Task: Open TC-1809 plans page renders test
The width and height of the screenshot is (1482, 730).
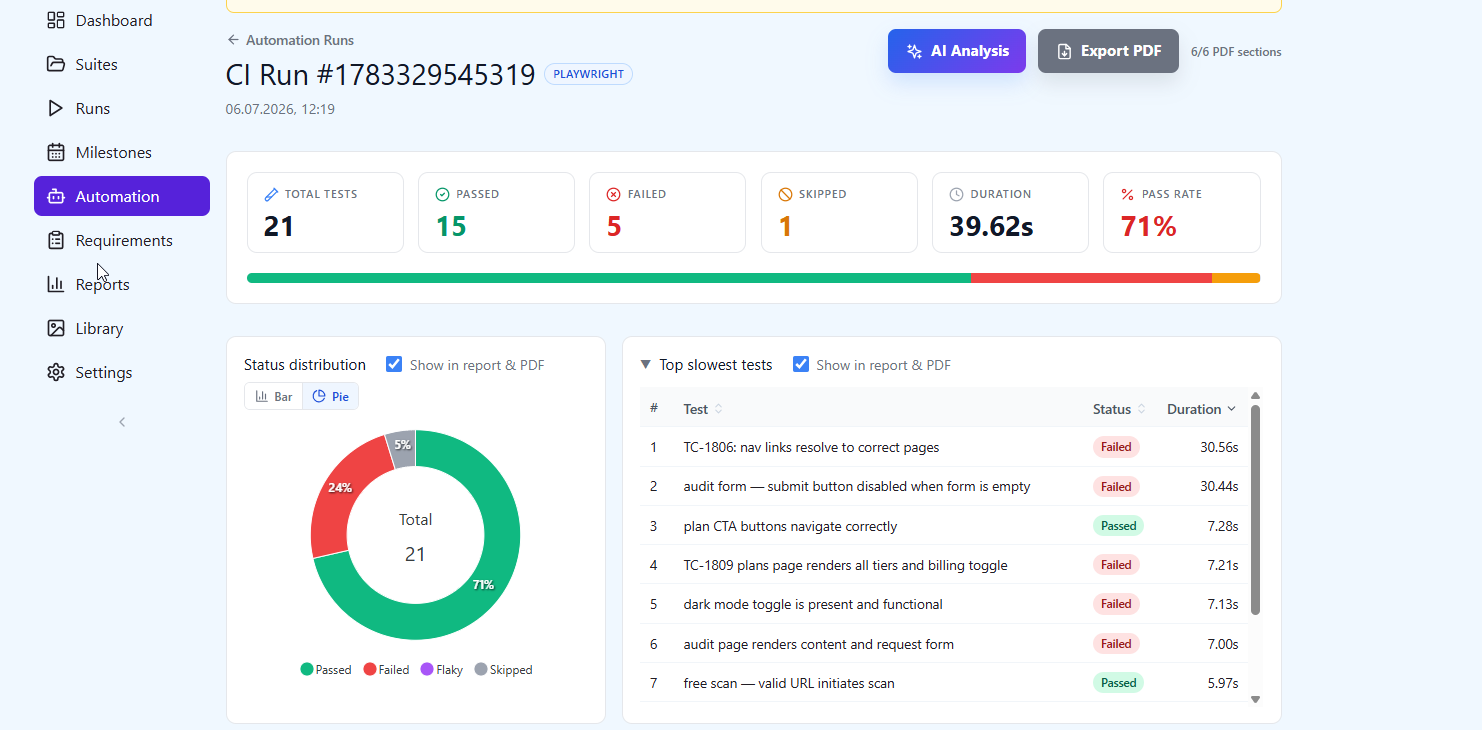Action: pos(944,565)
